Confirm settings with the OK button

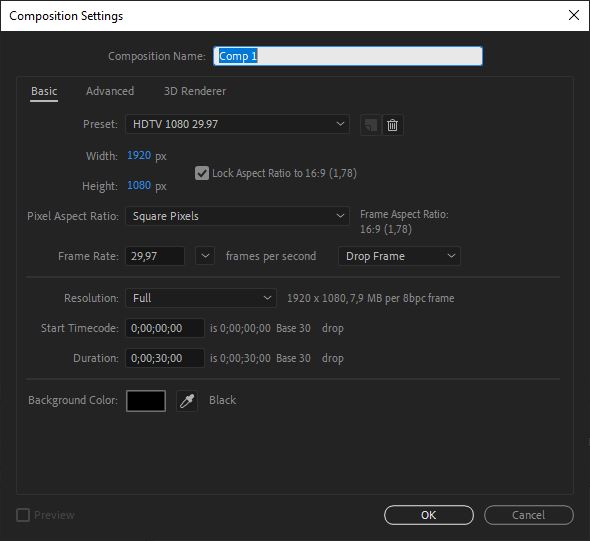(429, 515)
